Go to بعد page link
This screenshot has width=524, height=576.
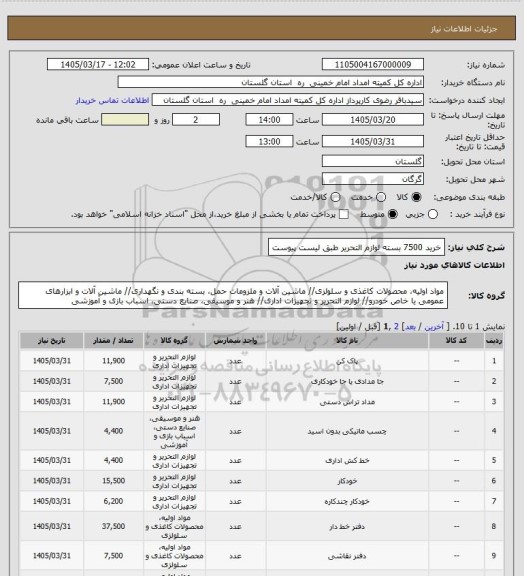410,327
